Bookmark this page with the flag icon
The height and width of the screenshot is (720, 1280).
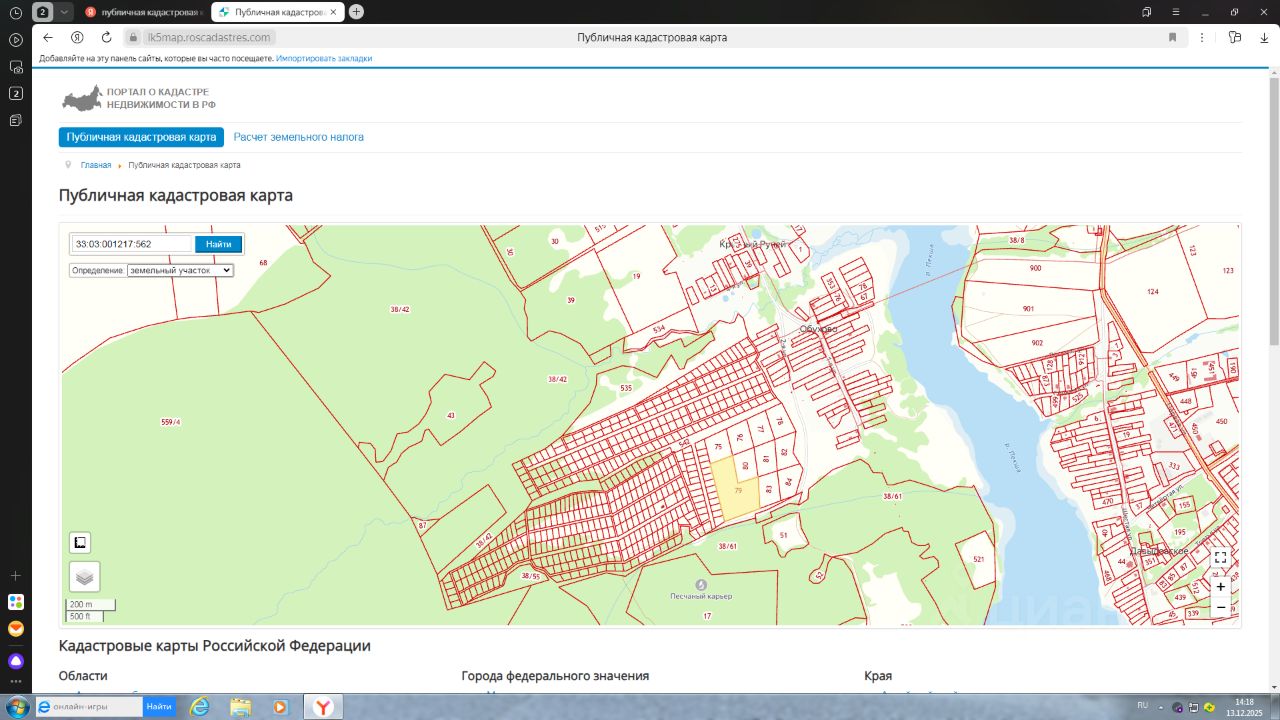[1172, 37]
